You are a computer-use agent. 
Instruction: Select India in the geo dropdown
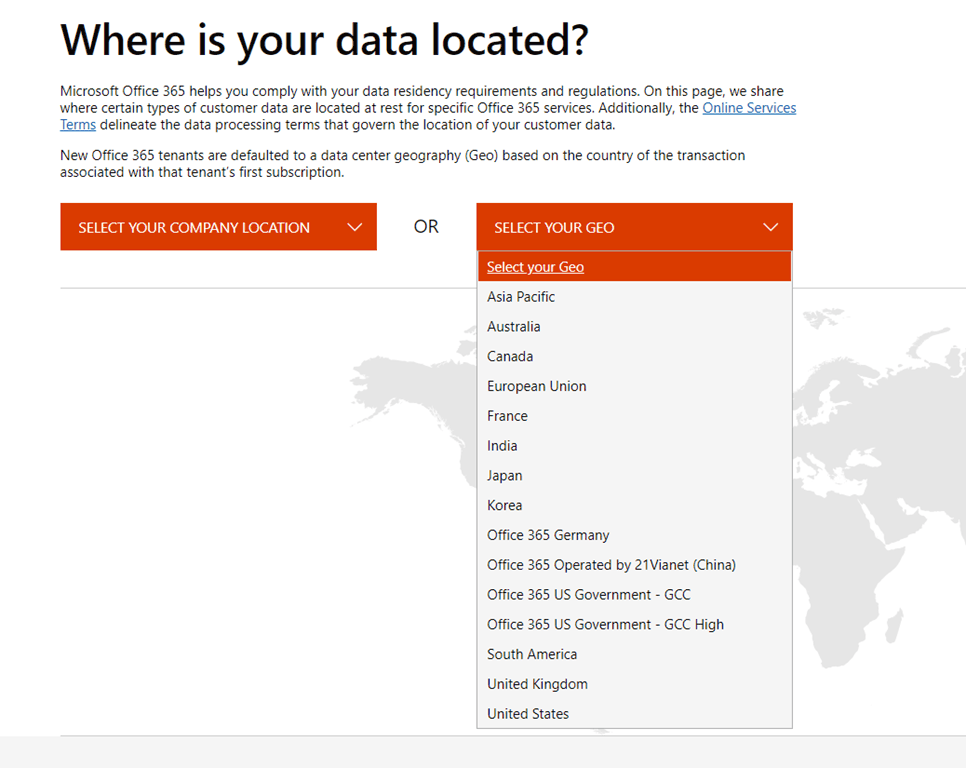click(502, 446)
